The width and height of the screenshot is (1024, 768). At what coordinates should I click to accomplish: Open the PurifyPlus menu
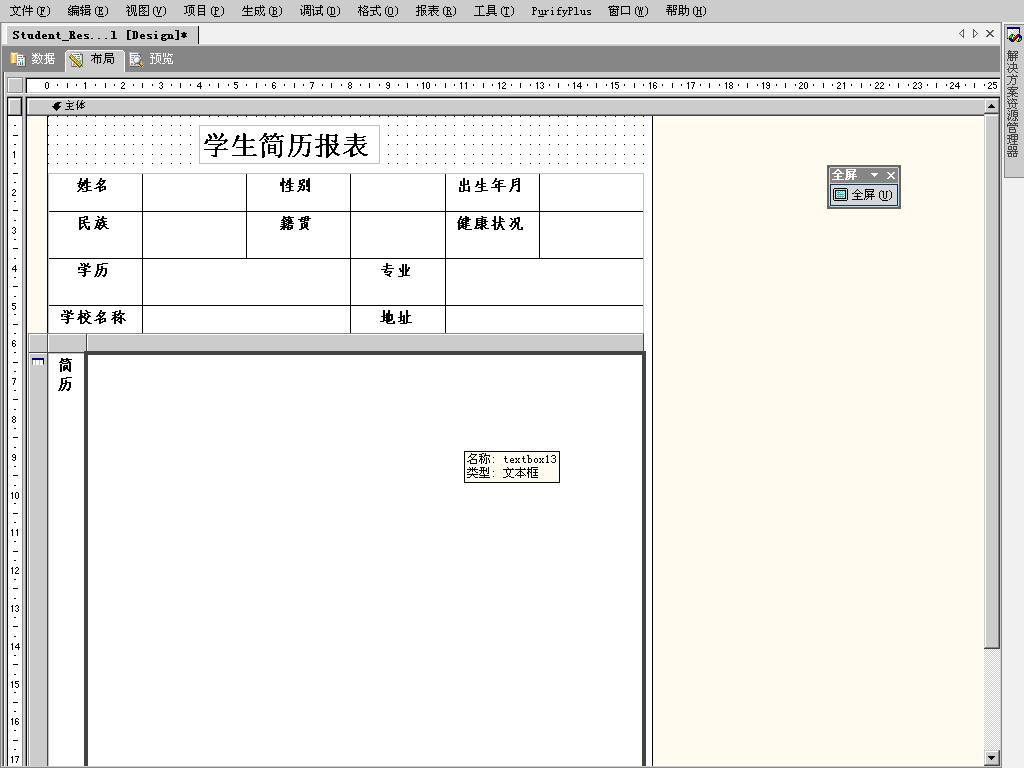561,11
